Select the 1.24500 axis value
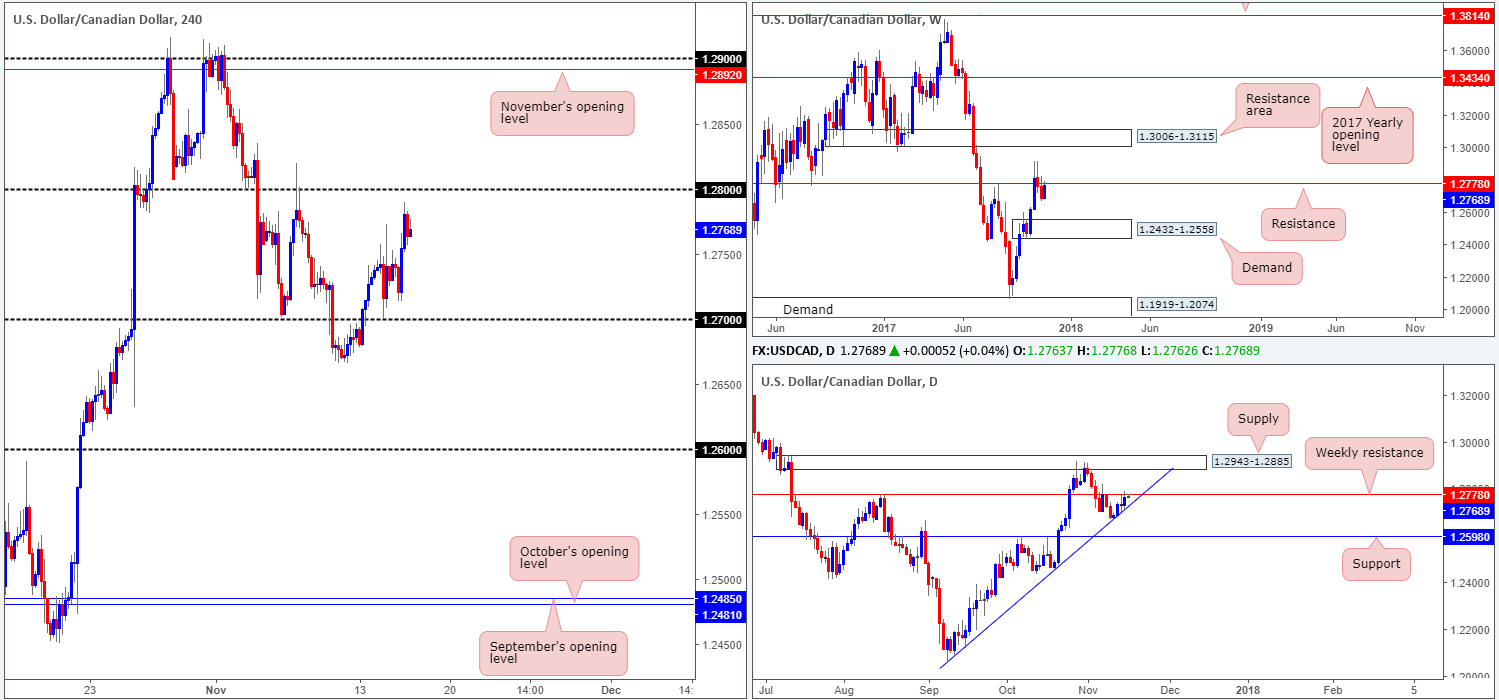 pos(720,644)
